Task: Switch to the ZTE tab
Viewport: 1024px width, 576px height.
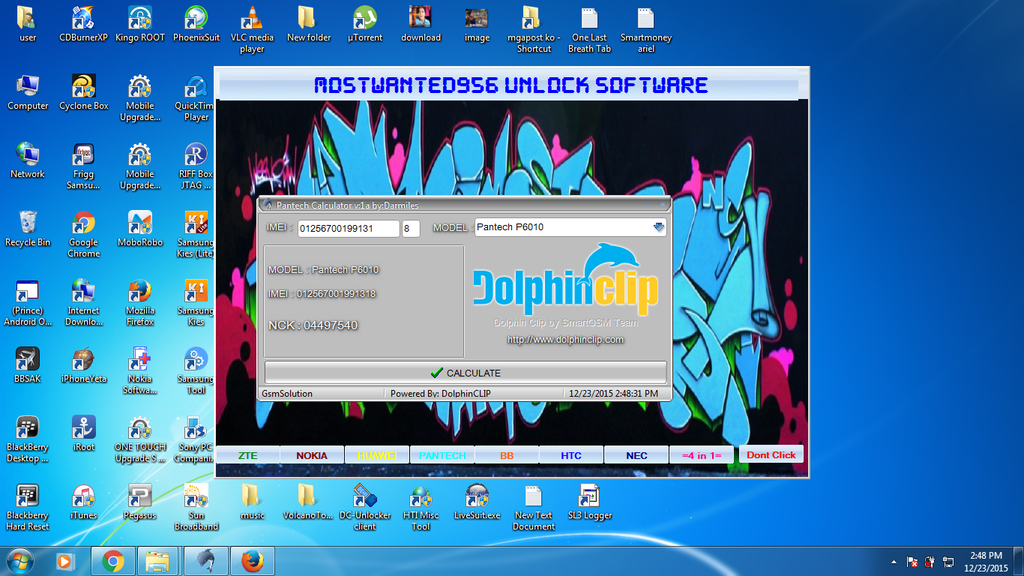Action: pyautogui.click(x=247, y=455)
